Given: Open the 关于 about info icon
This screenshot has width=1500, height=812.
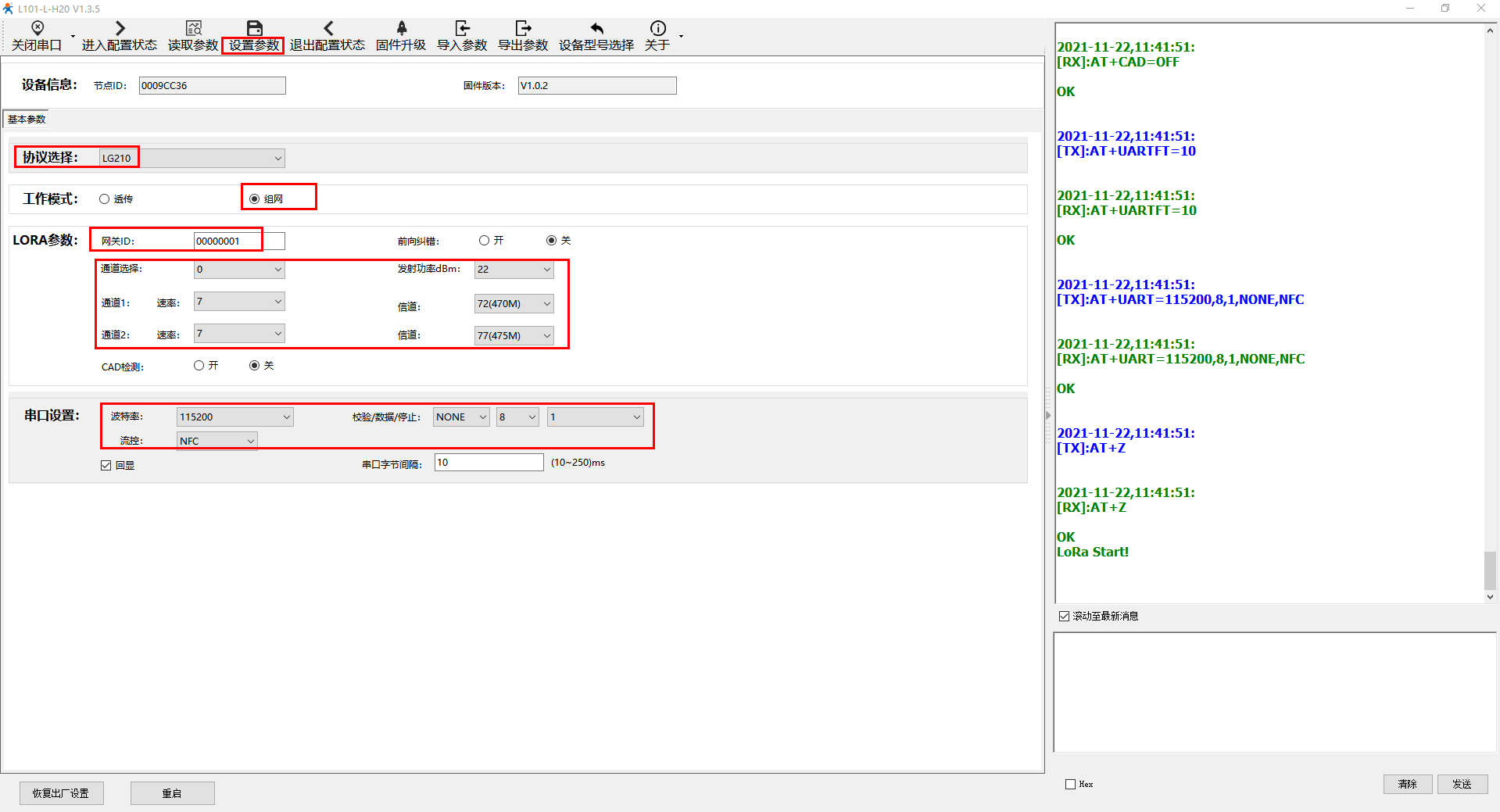Looking at the screenshot, I should coord(657,29).
